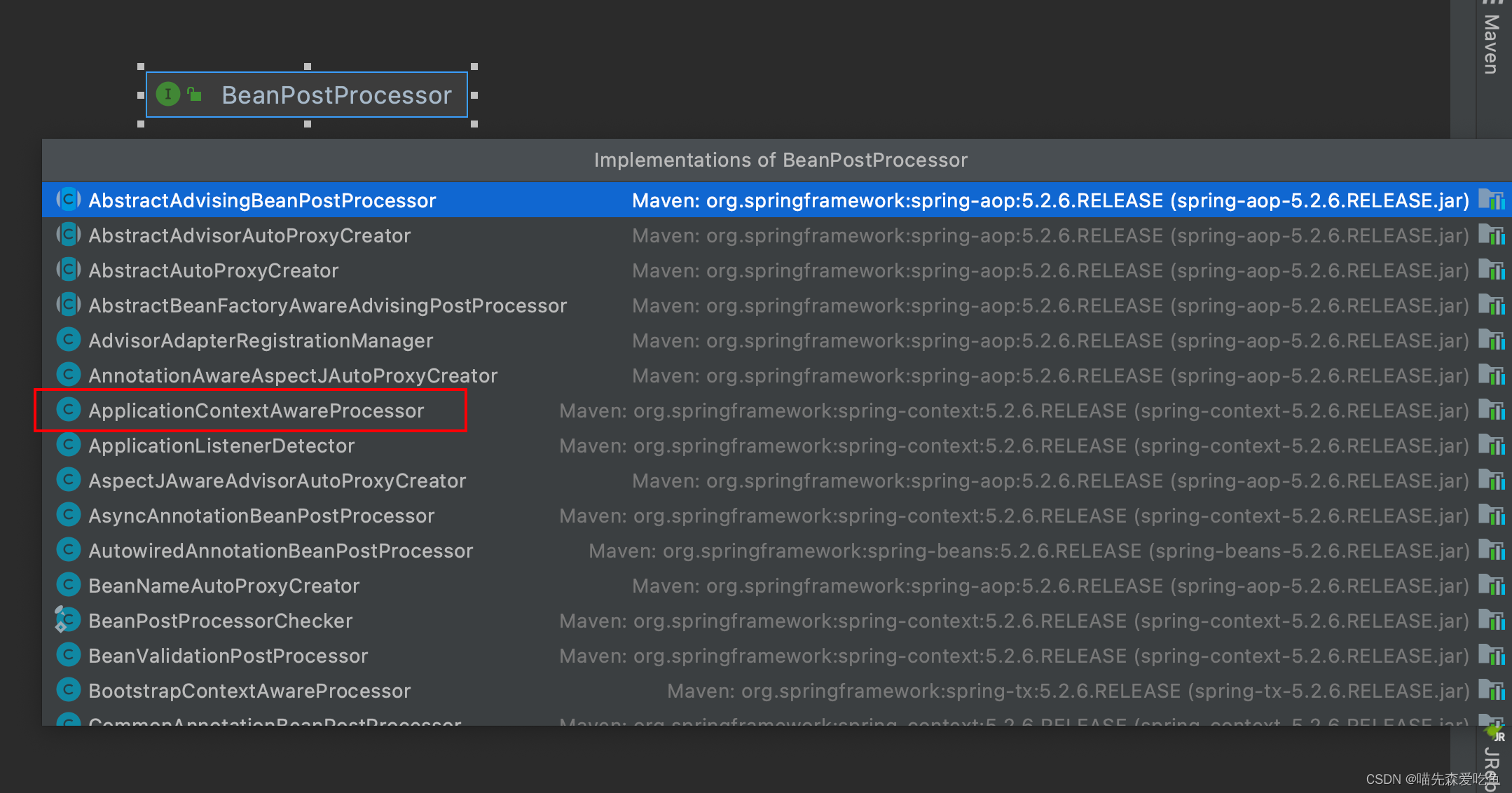This screenshot has width=1512, height=793.
Task: Select AnnotationAwareAspectJAutoProxyCreator row
Action: click(293, 375)
